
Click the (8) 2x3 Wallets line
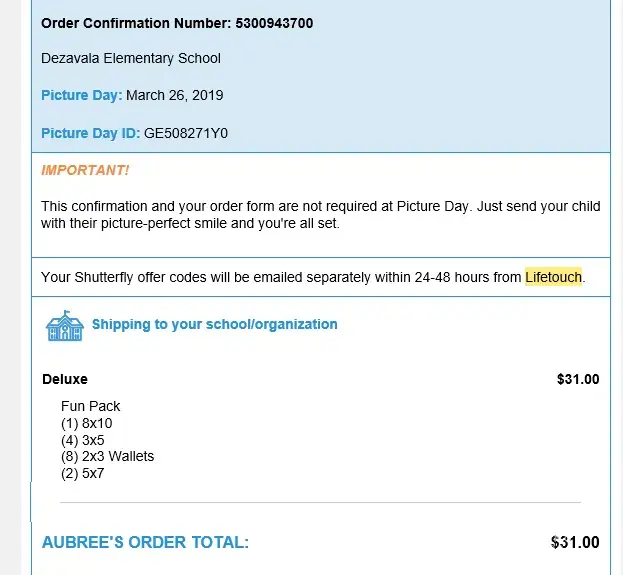point(108,456)
